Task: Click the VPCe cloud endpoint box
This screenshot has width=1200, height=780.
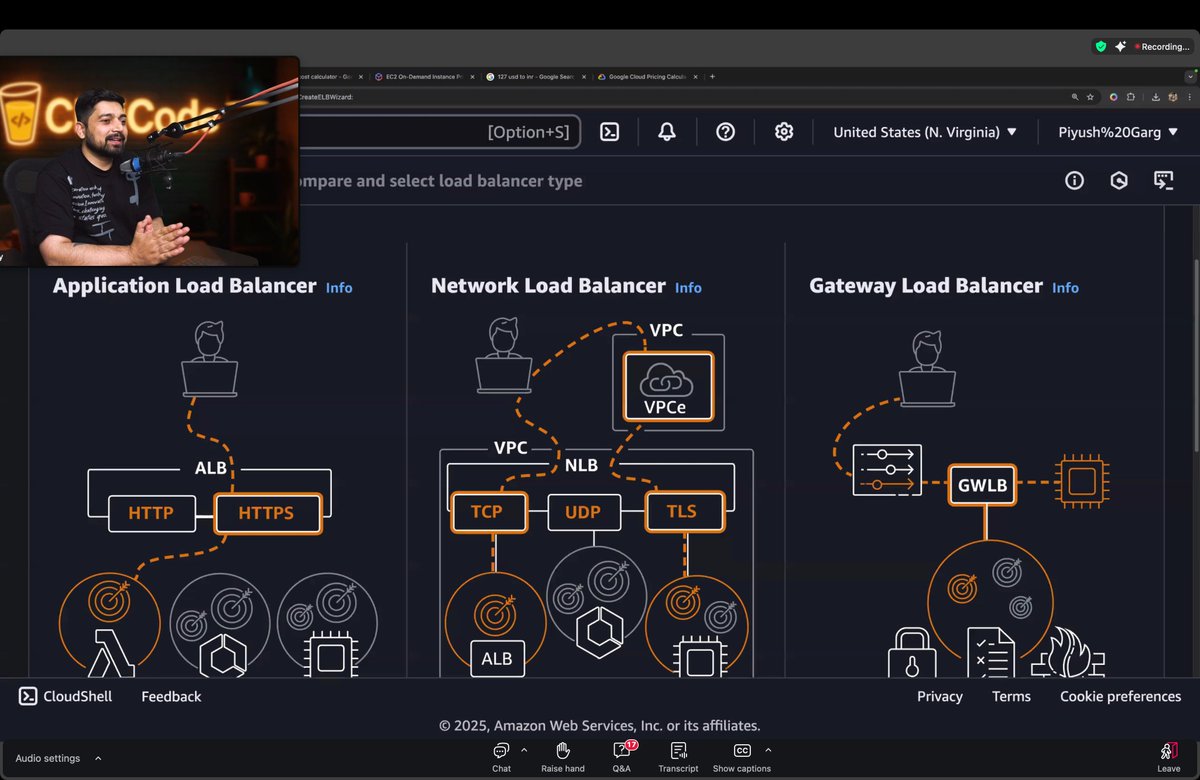Action: (668, 386)
